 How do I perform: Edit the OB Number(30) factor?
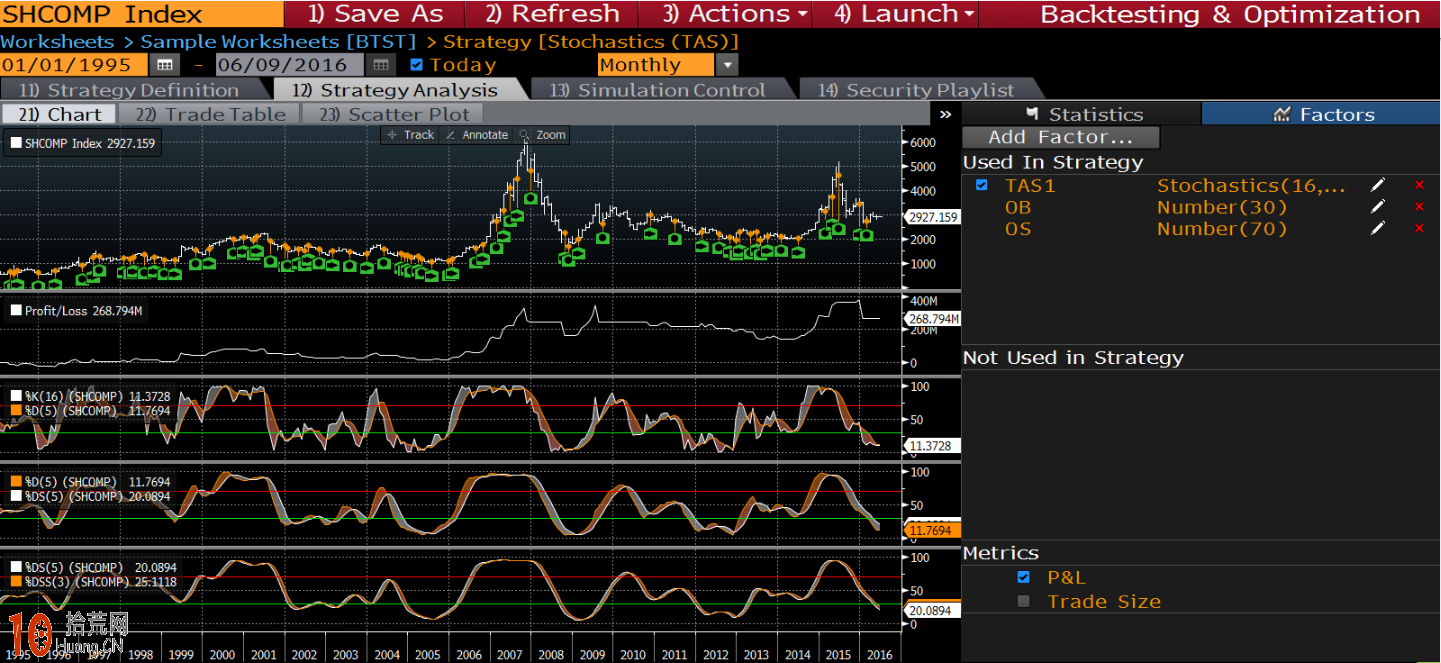tap(1378, 207)
